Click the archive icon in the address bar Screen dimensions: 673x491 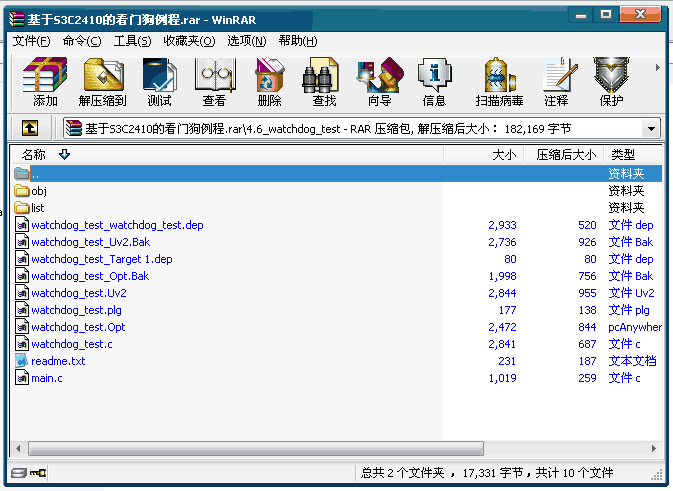coord(74,128)
